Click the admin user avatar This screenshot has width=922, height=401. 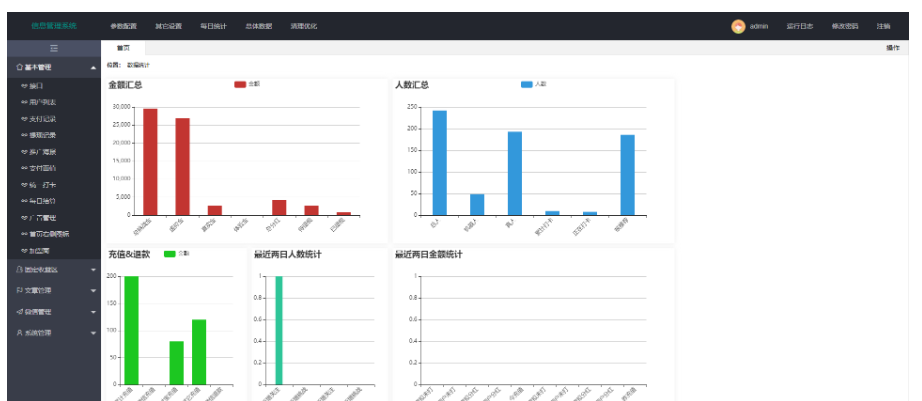pyautogui.click(x=738, y=26)
